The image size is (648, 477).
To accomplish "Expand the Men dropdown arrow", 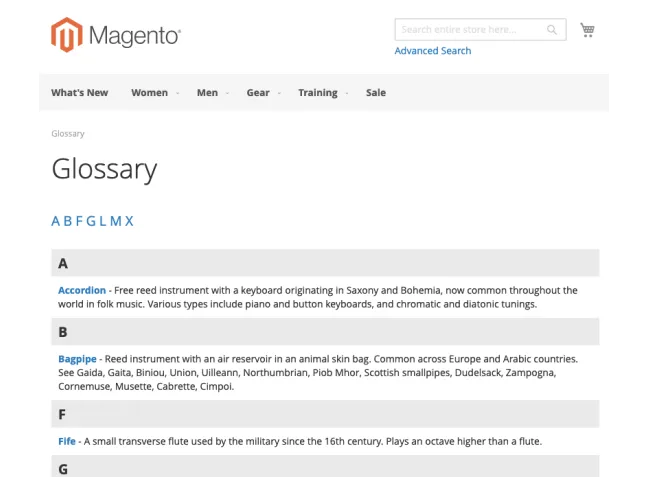I will tap(227, 93).
